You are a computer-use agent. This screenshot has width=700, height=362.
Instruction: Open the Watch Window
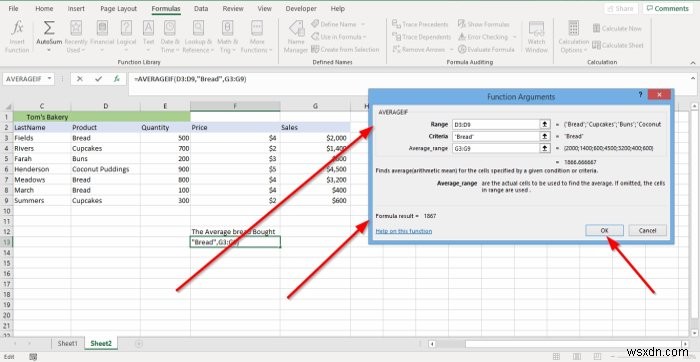pos(536,37)
